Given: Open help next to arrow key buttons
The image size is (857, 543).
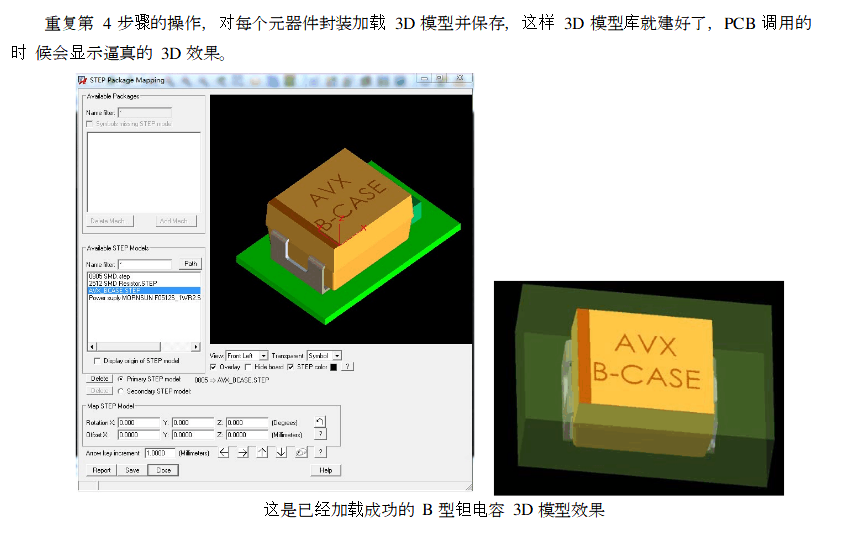Looking at the screenshot, I should tap(321, 452).
